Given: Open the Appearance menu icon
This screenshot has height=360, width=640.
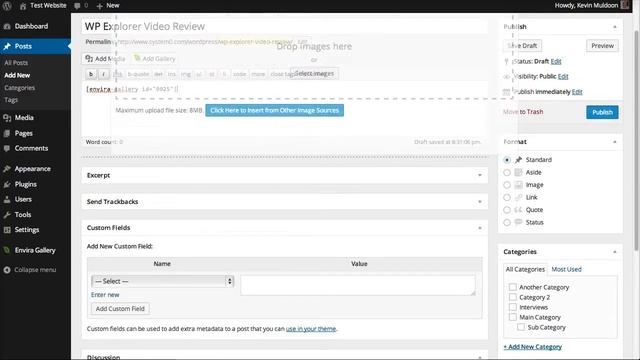Looking at the screenshot, I should tap(7, 169).
